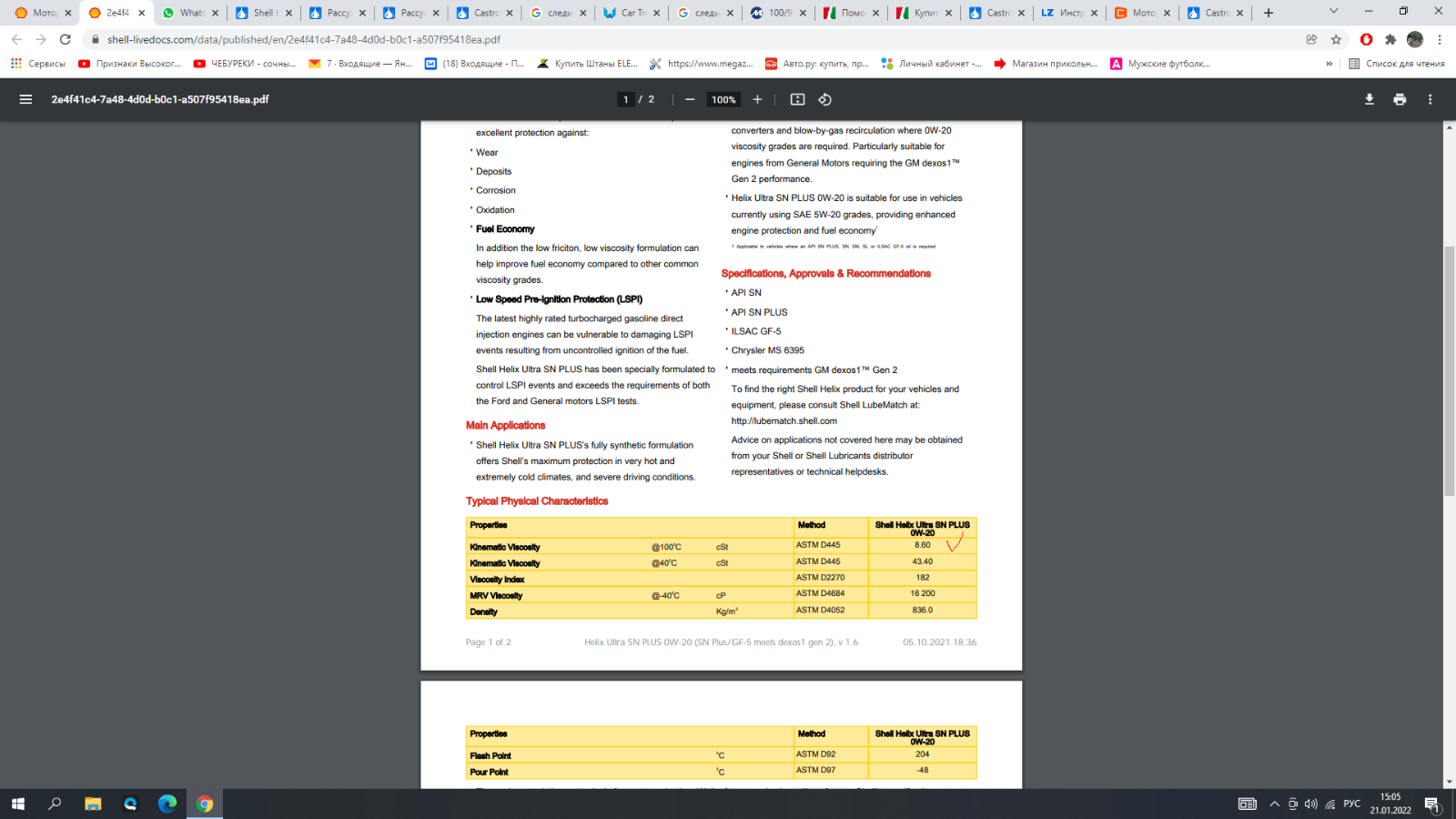1456x819 pixels.
Task: Open Microsoft Edge from taskbar
Action: click(x=167, y=804)
